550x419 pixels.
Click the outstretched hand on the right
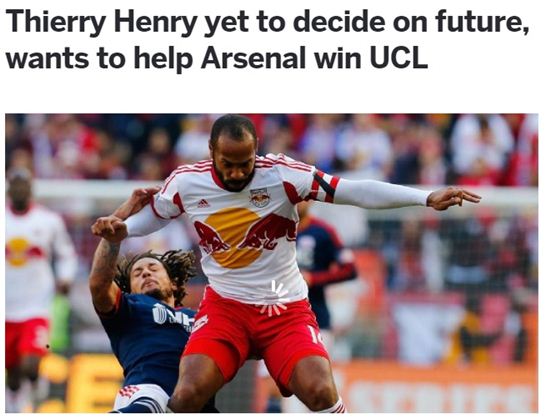coord(454,198)
